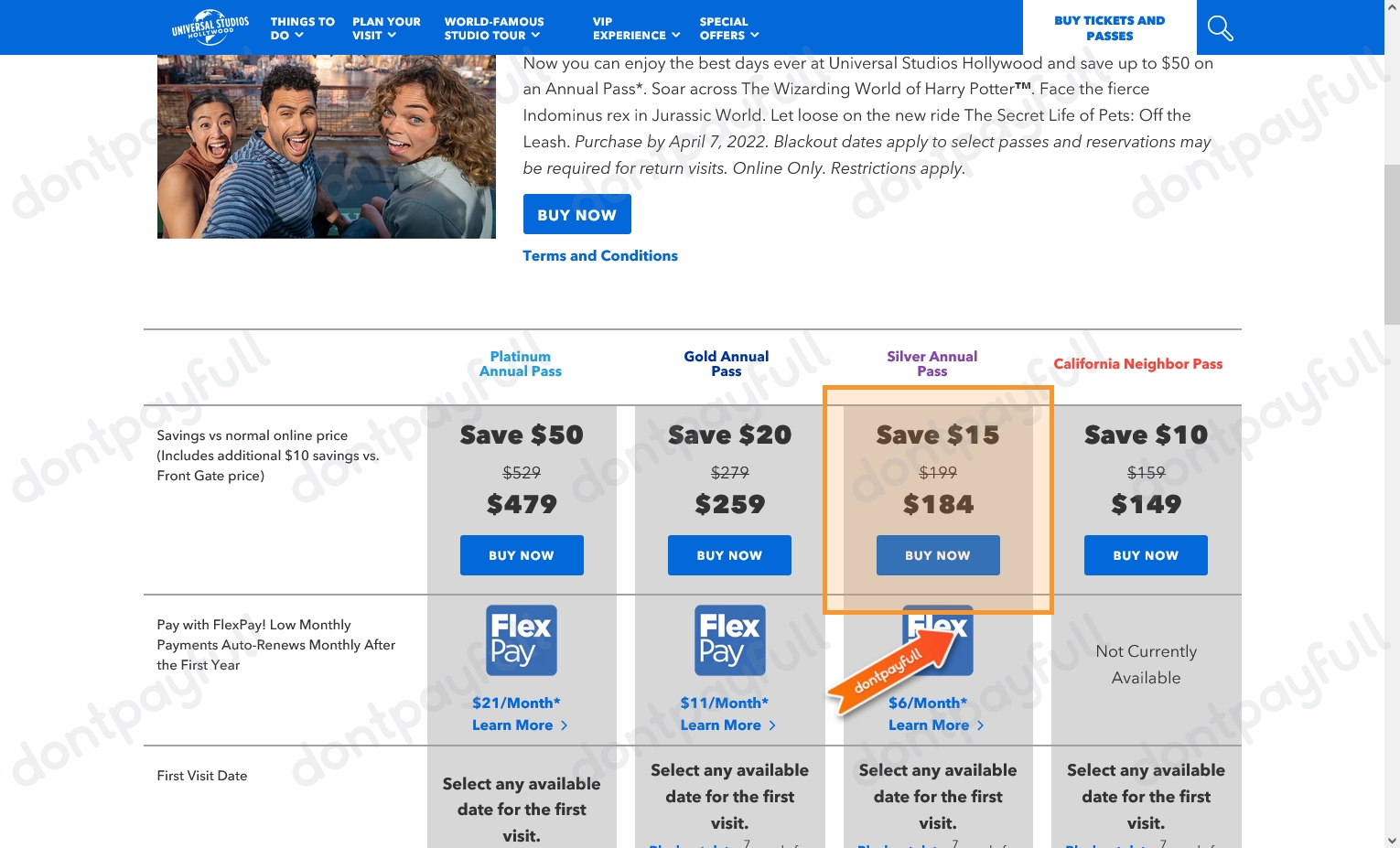Select the California Neighbor Pass header

pyautogui.click(x=1138, y=363)
